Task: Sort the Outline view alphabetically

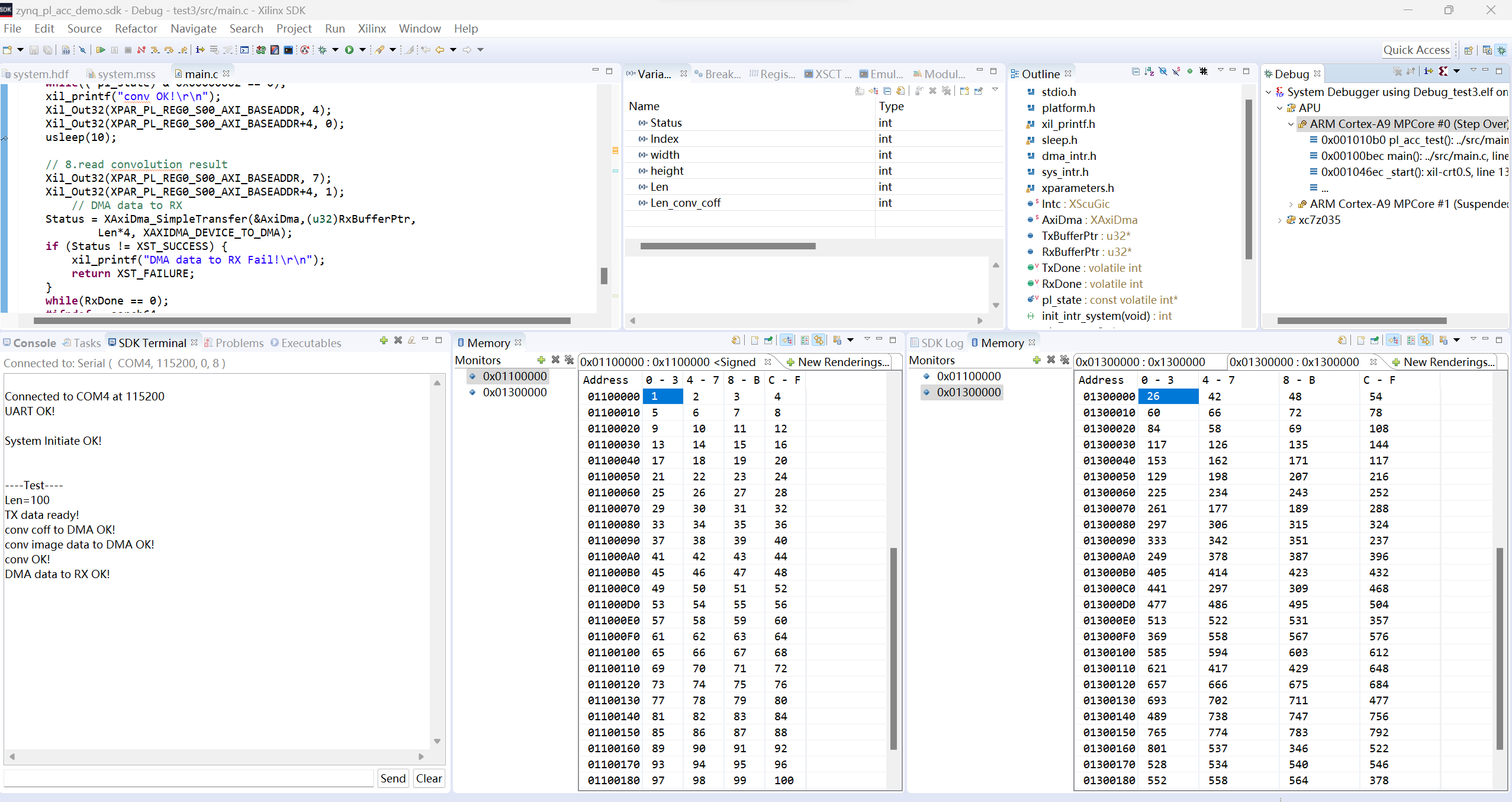Action: [1149, 72]
